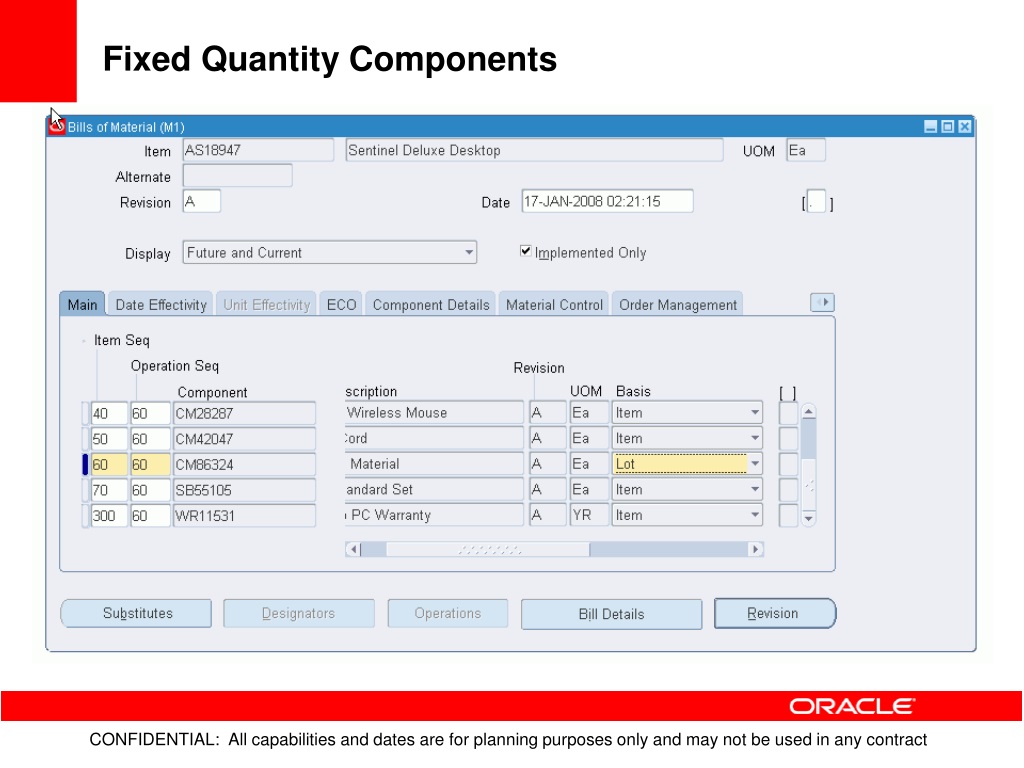Click the Wireless Mouse description field
1024x768 pixels.
coord(434,413)
